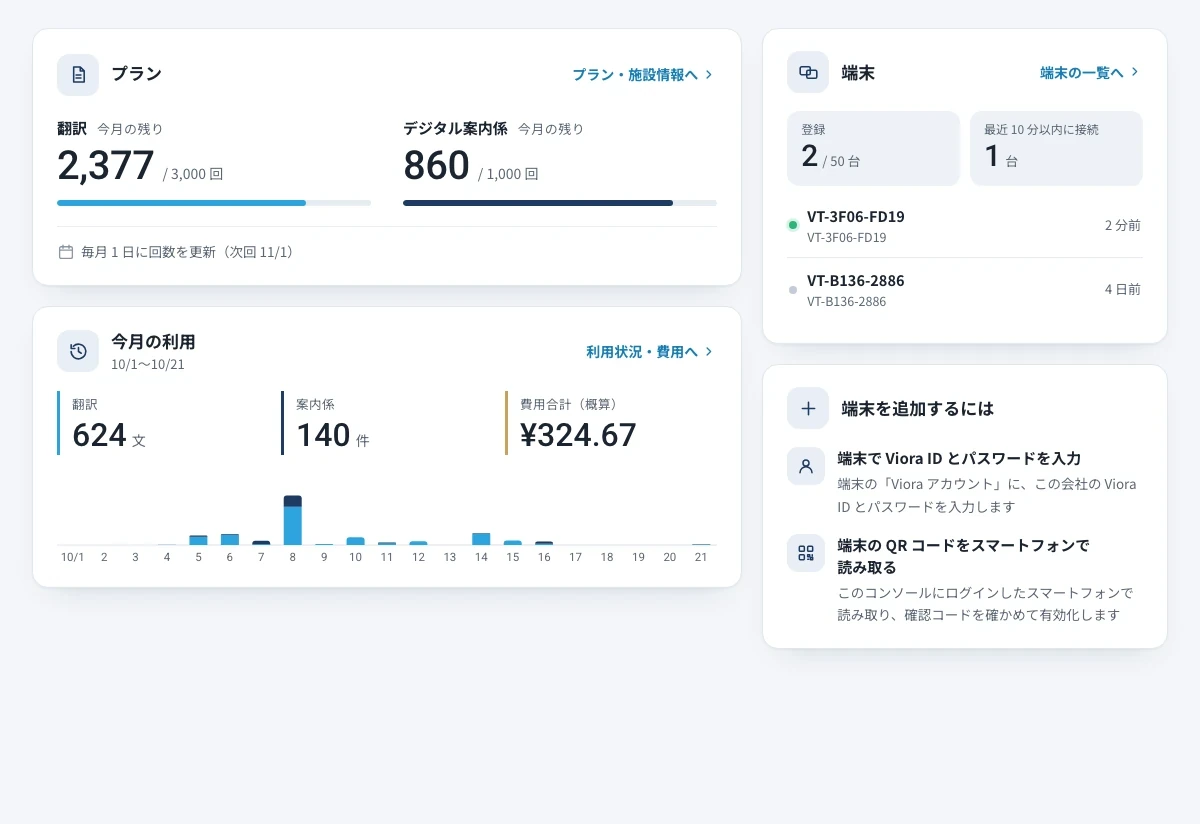This screenshot has width=1200, height=824.
Task: Click the person icon for Viora ID step
Action: pyautogui.click(x=806, y=466)
